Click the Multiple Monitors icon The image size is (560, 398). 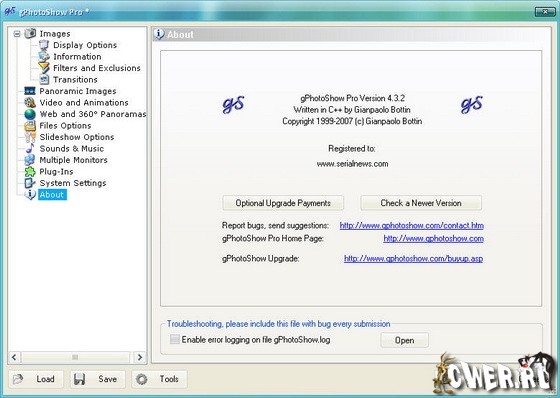pyautogui.click(x=30, y=160)
